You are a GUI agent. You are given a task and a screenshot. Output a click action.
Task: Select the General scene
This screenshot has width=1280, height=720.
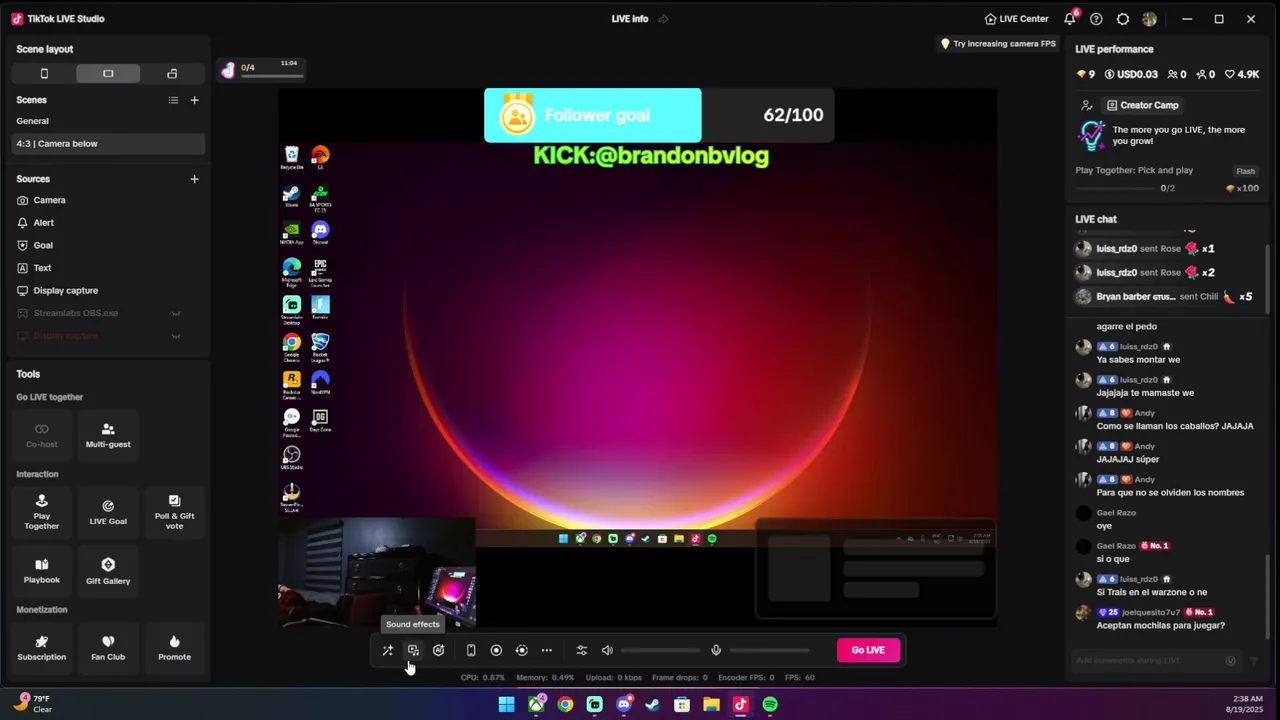[108, 121]
